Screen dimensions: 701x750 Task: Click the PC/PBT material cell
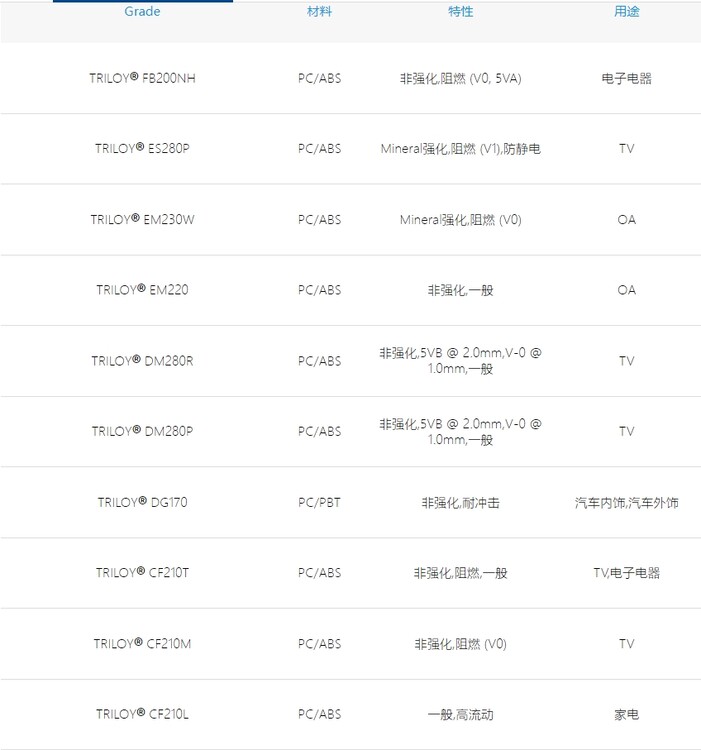point(319,502)
